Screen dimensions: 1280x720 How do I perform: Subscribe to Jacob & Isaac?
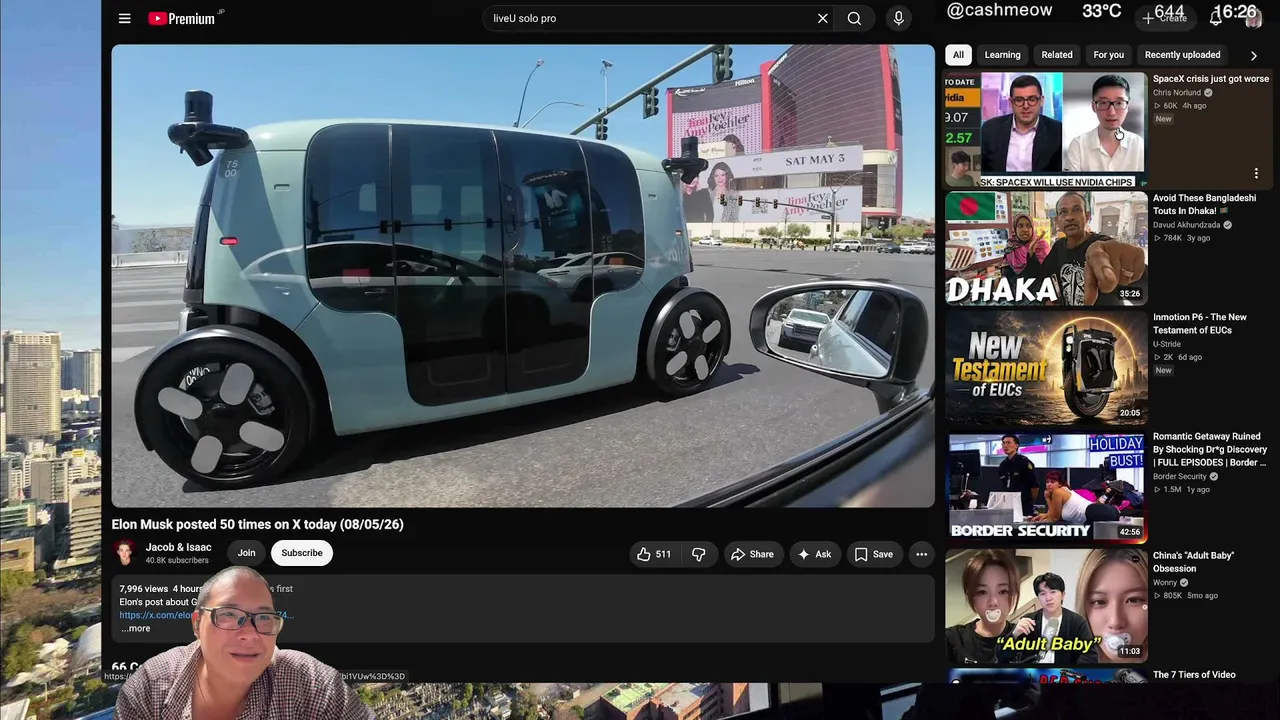coord(302,553)
